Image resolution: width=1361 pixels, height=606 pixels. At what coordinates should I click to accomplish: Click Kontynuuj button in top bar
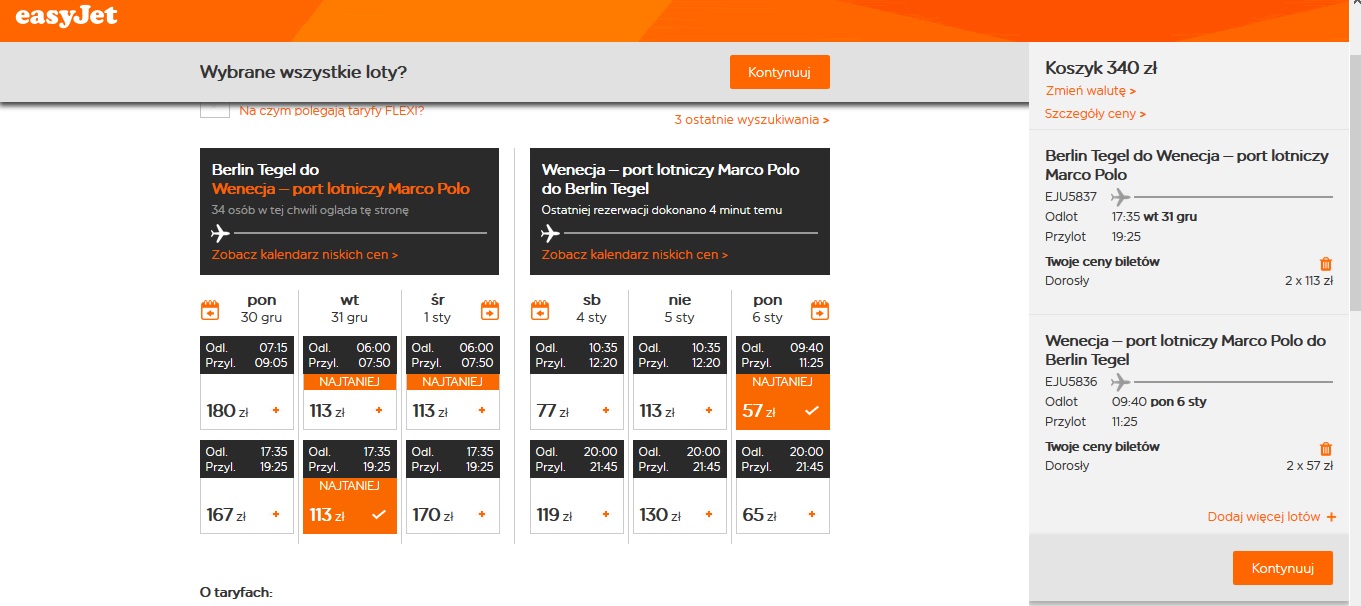coord(780,72)
